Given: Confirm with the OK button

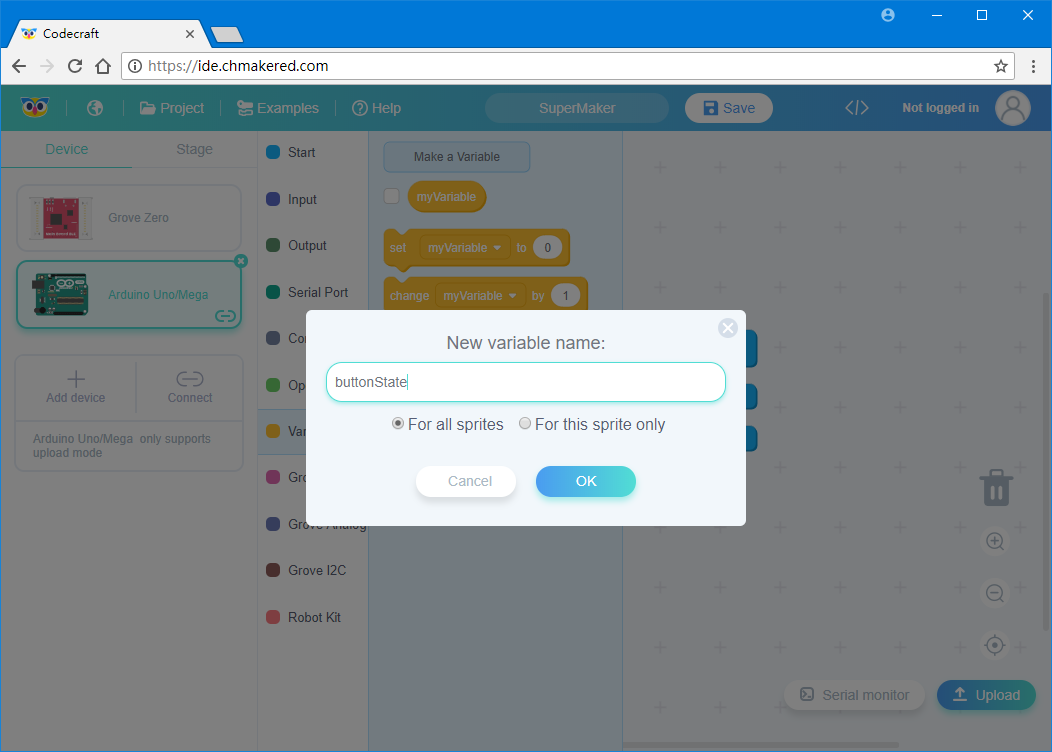Looking at the screenshot, I should click(x=585, y=481).
